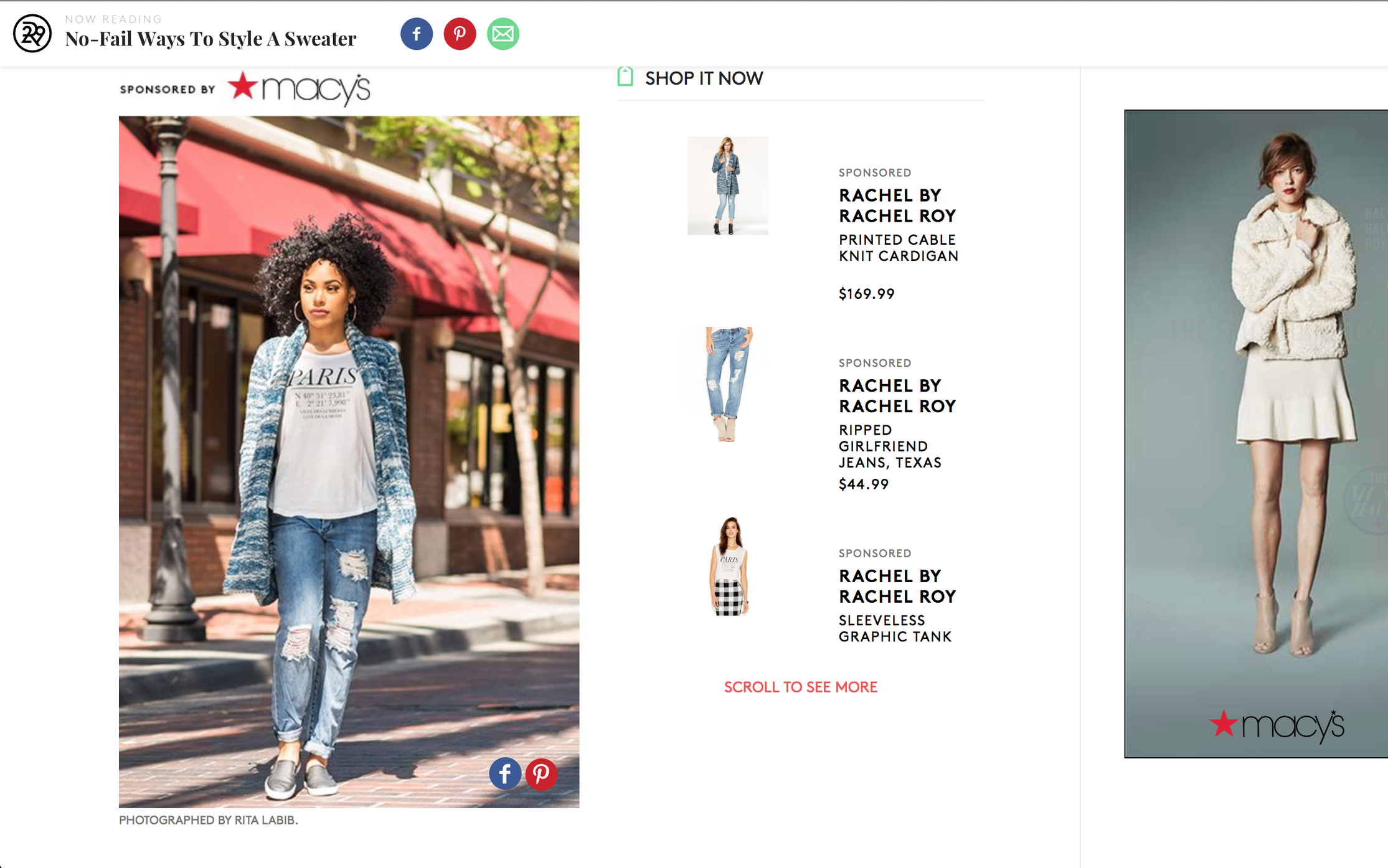Click the Rachel By Rachel Roy brand above tank
1388x868 pixels.
[x=897, y=587]
